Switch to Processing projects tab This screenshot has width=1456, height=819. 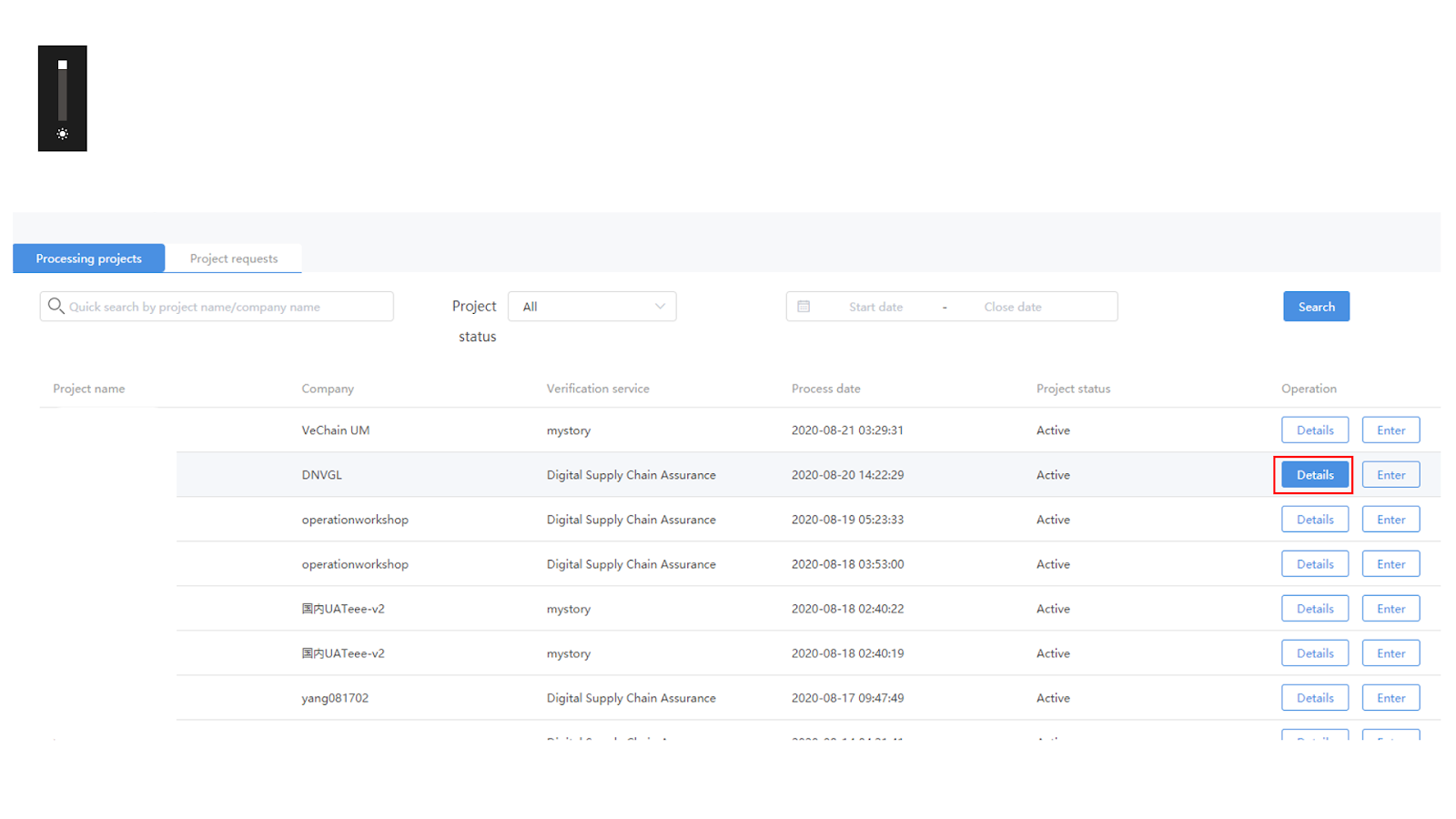(x=89, y=258)
